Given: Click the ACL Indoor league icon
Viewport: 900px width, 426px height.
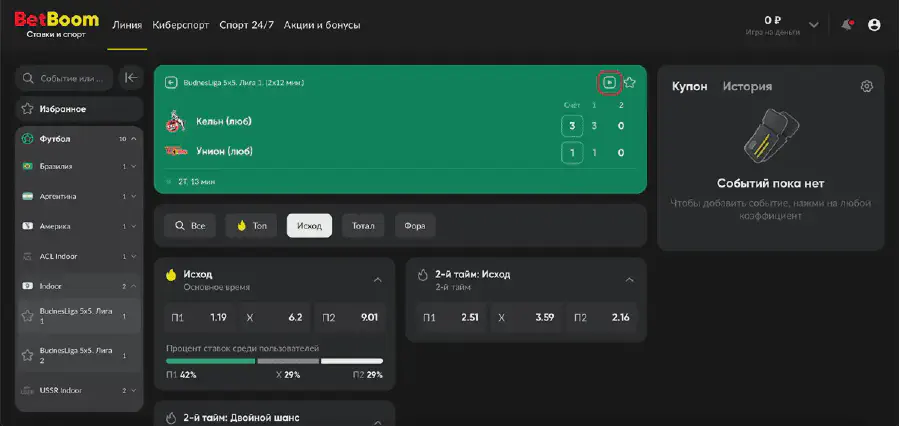Looking at the screenshot, I should [27, 256].
